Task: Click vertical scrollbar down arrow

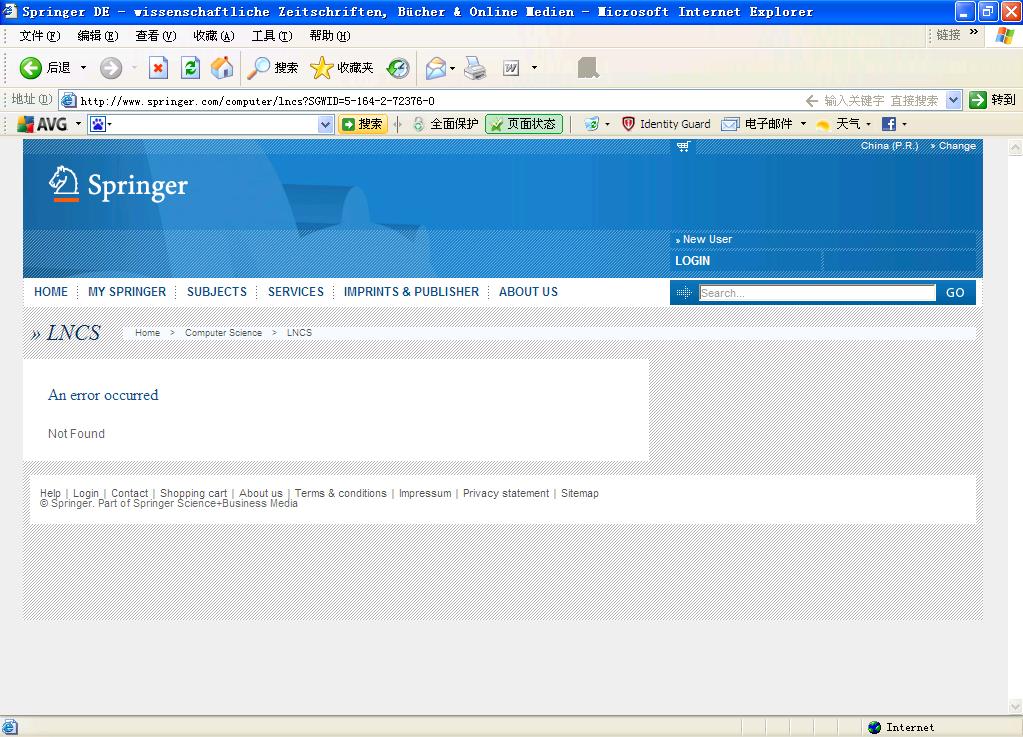Action: point(1015,706)
